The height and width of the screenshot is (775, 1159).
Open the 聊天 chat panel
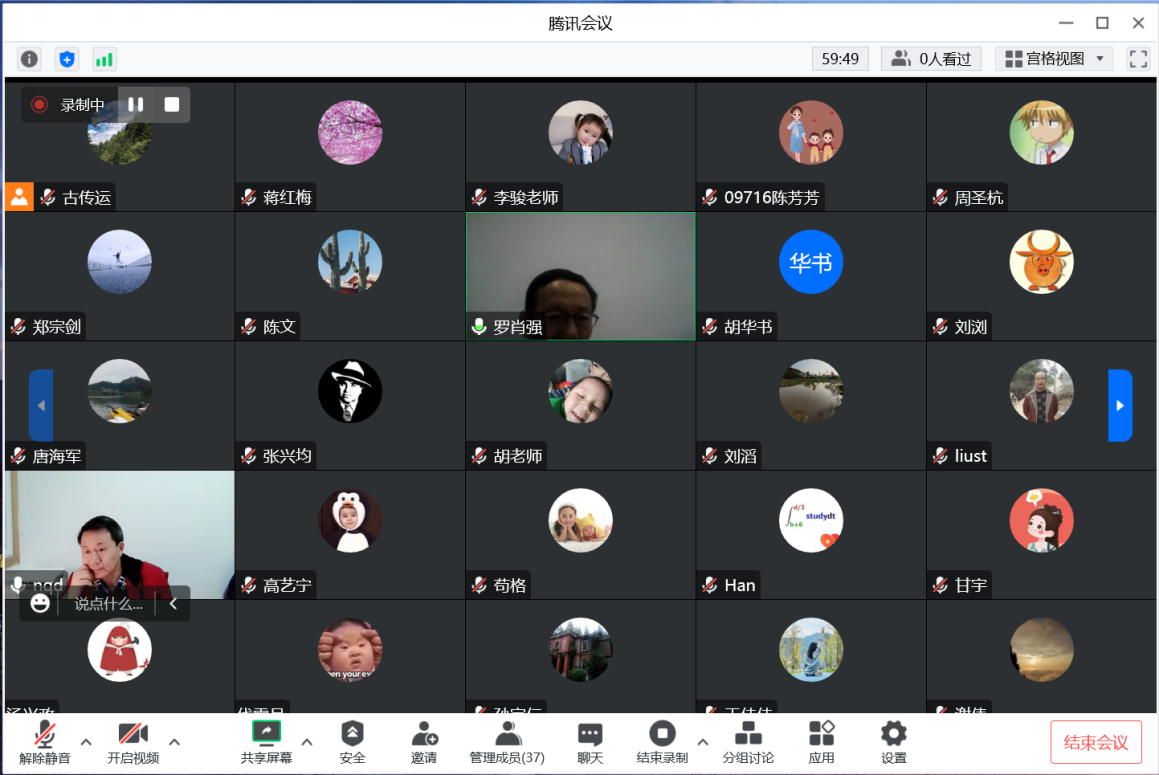pyautogui.click(x=590, y=742)
